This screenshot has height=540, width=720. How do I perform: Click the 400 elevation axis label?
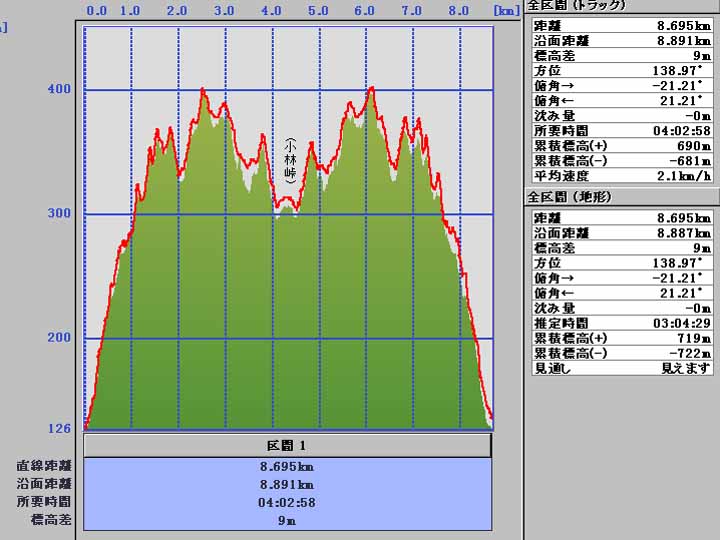(x=60, y=90)
